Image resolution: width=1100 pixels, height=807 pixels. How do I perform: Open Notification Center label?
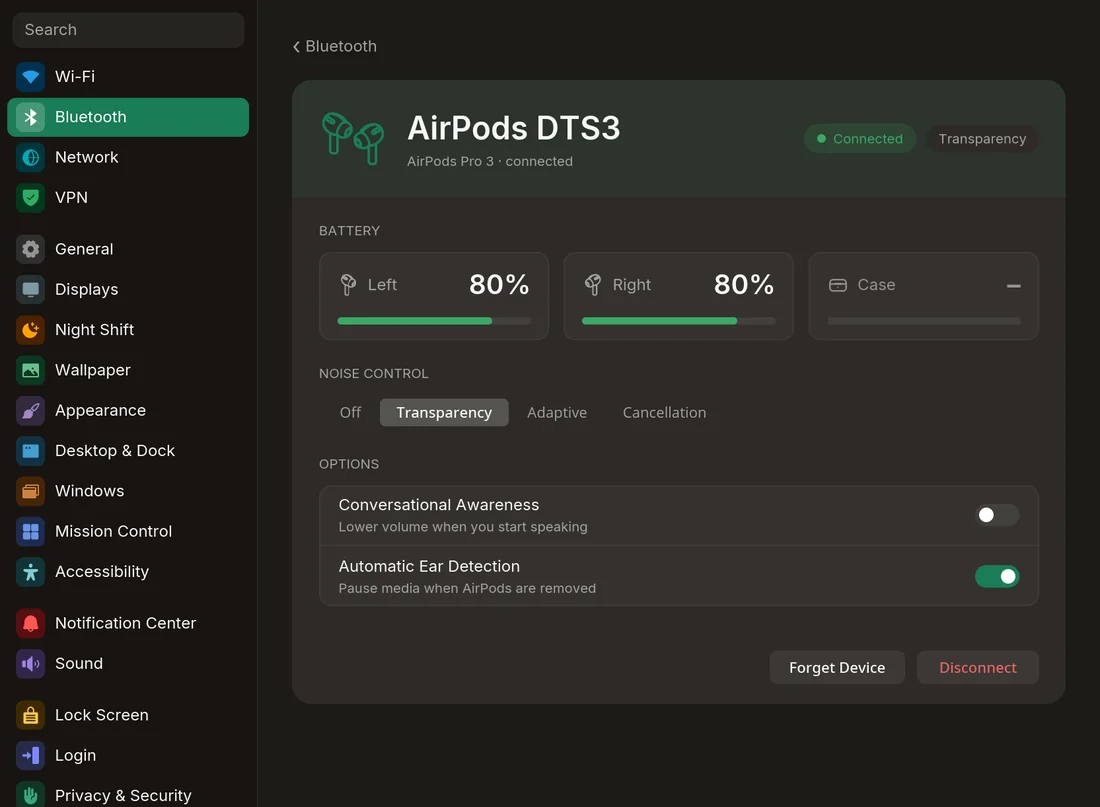(x=126, y=623)
